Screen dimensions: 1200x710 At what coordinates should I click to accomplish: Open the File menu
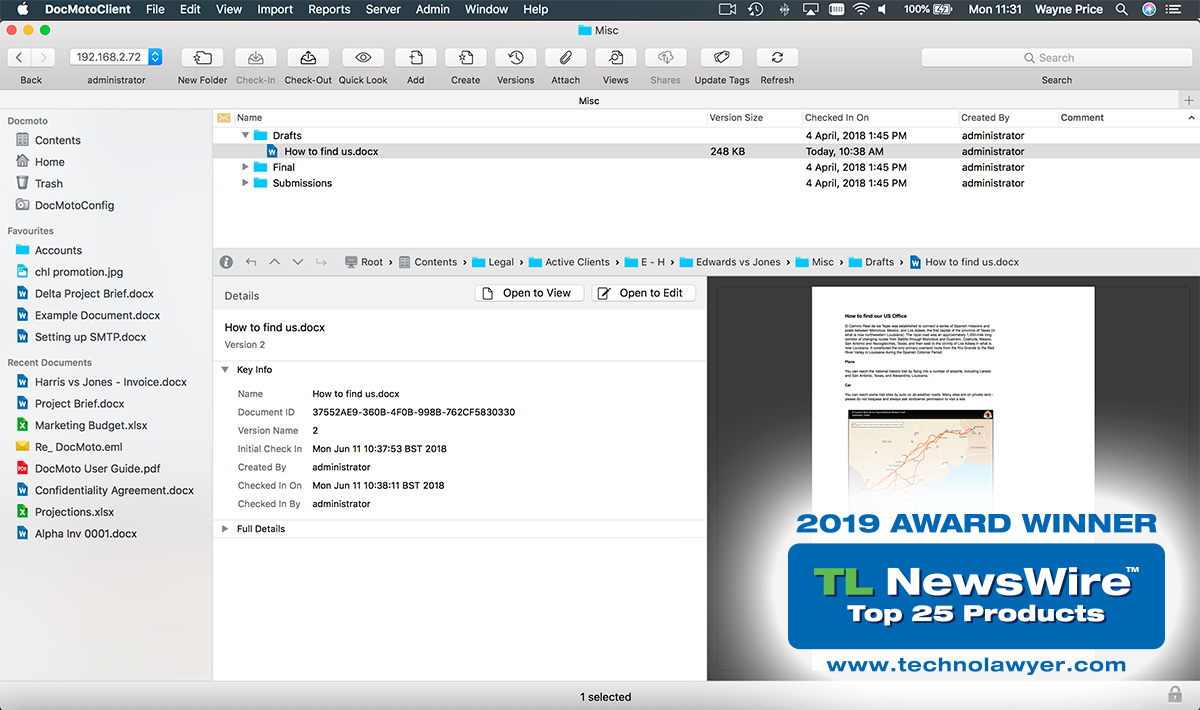click(x=155, y=9)
